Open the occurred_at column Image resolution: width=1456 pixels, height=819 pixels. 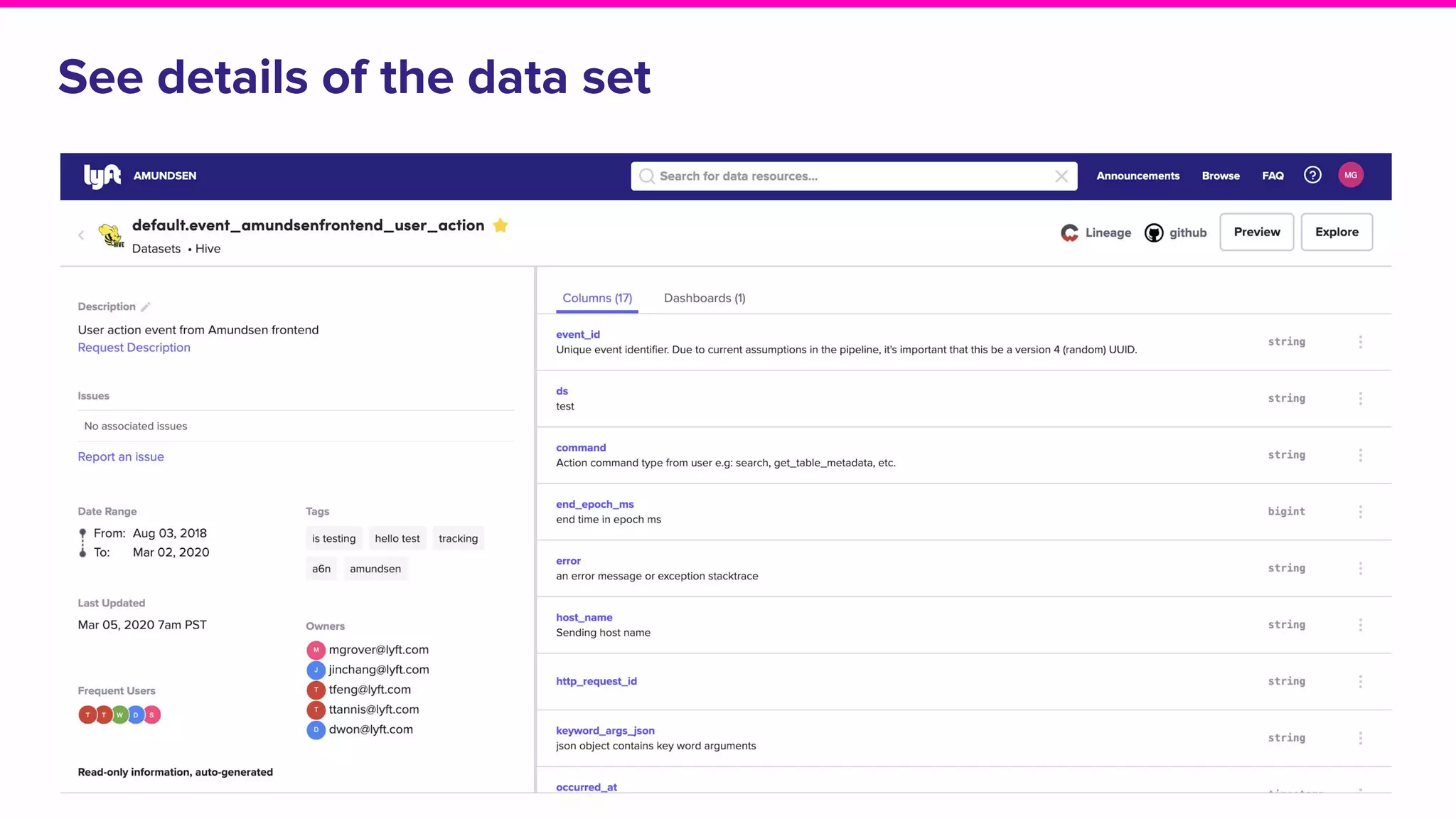(587, 787)
